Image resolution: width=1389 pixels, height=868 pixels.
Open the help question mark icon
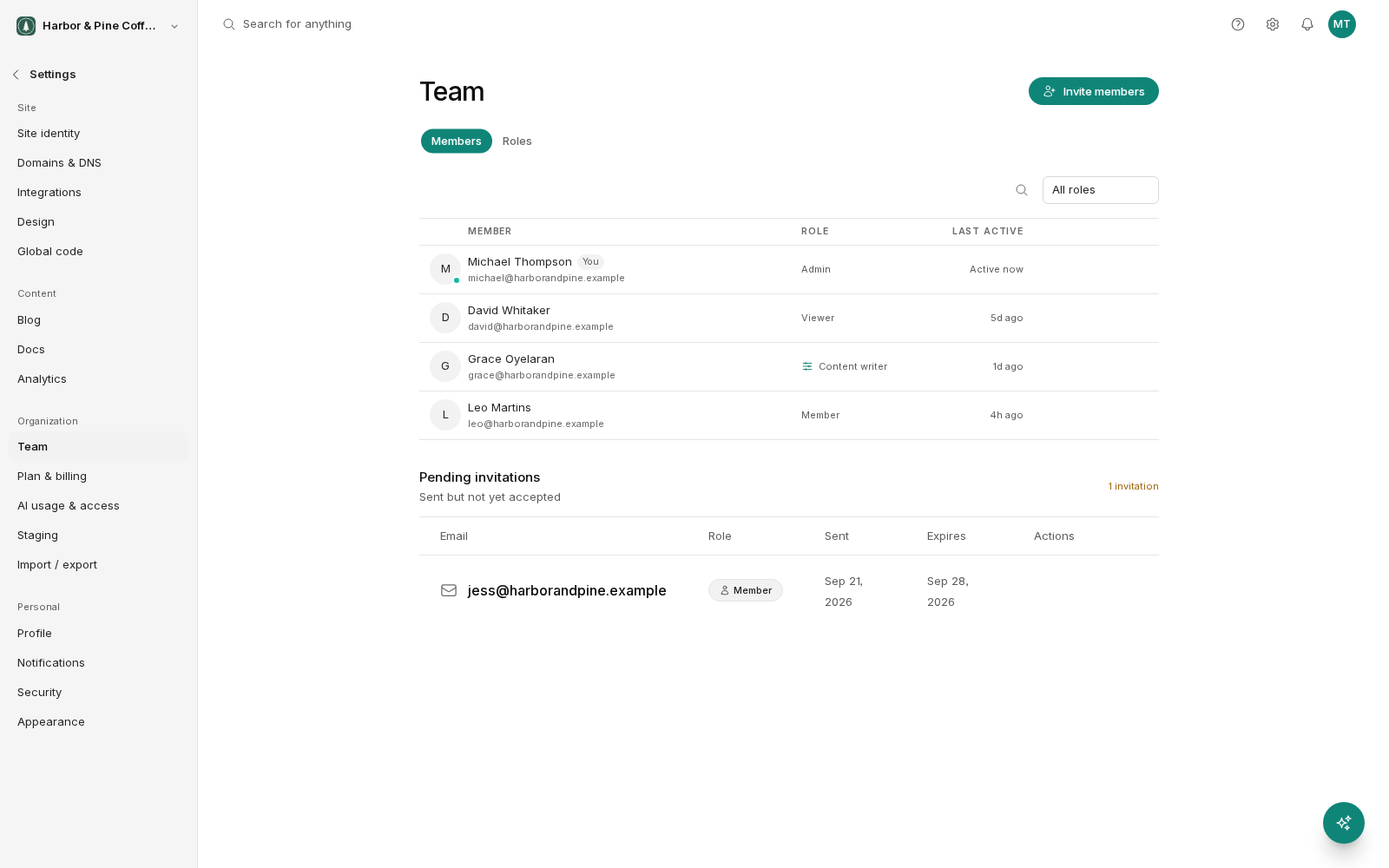click(x=1238, y=24)
